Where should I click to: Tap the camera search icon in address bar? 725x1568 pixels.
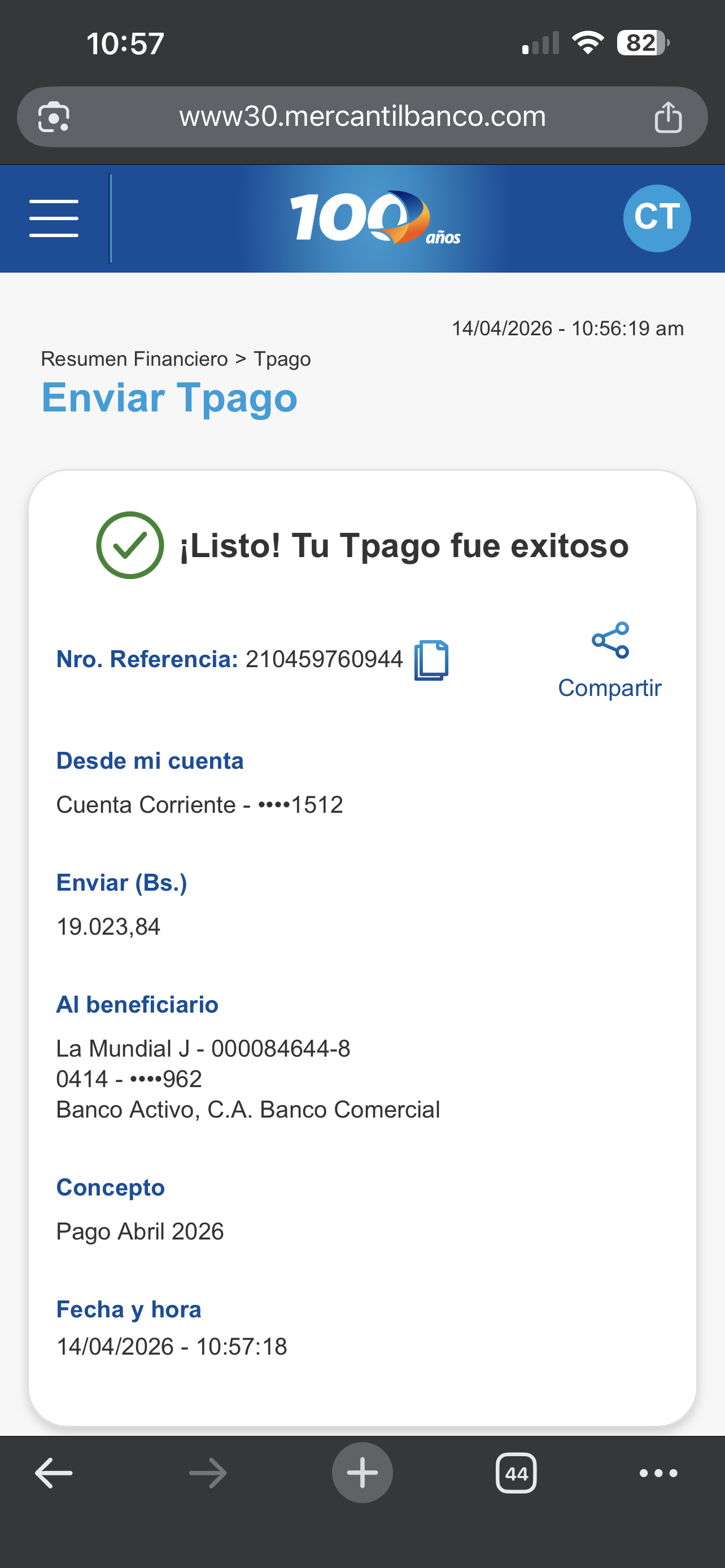click(54, 117)
